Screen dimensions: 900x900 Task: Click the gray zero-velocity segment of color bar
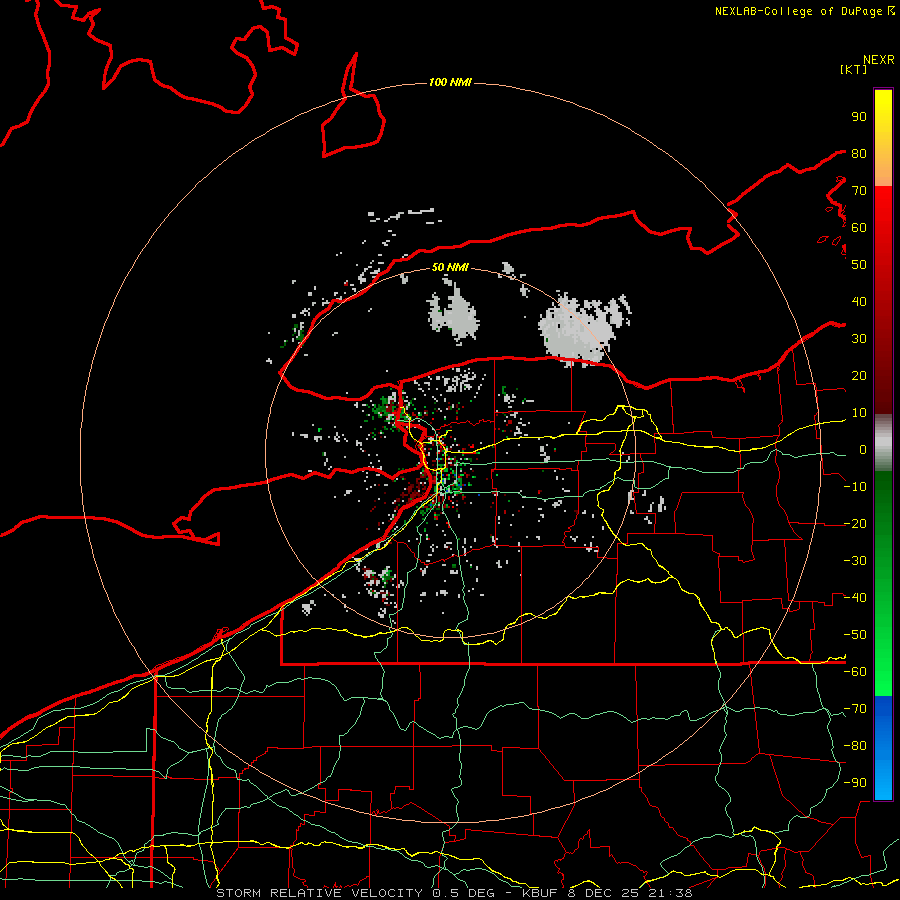tap(883, 442)
